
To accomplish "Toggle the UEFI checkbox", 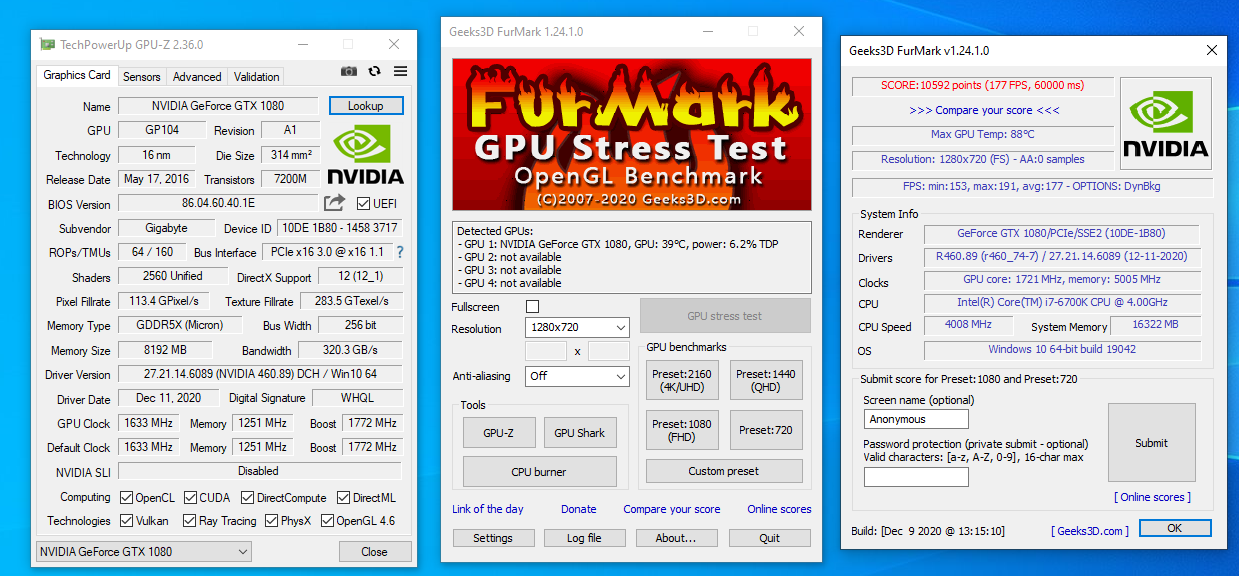I will pos(363,203).
